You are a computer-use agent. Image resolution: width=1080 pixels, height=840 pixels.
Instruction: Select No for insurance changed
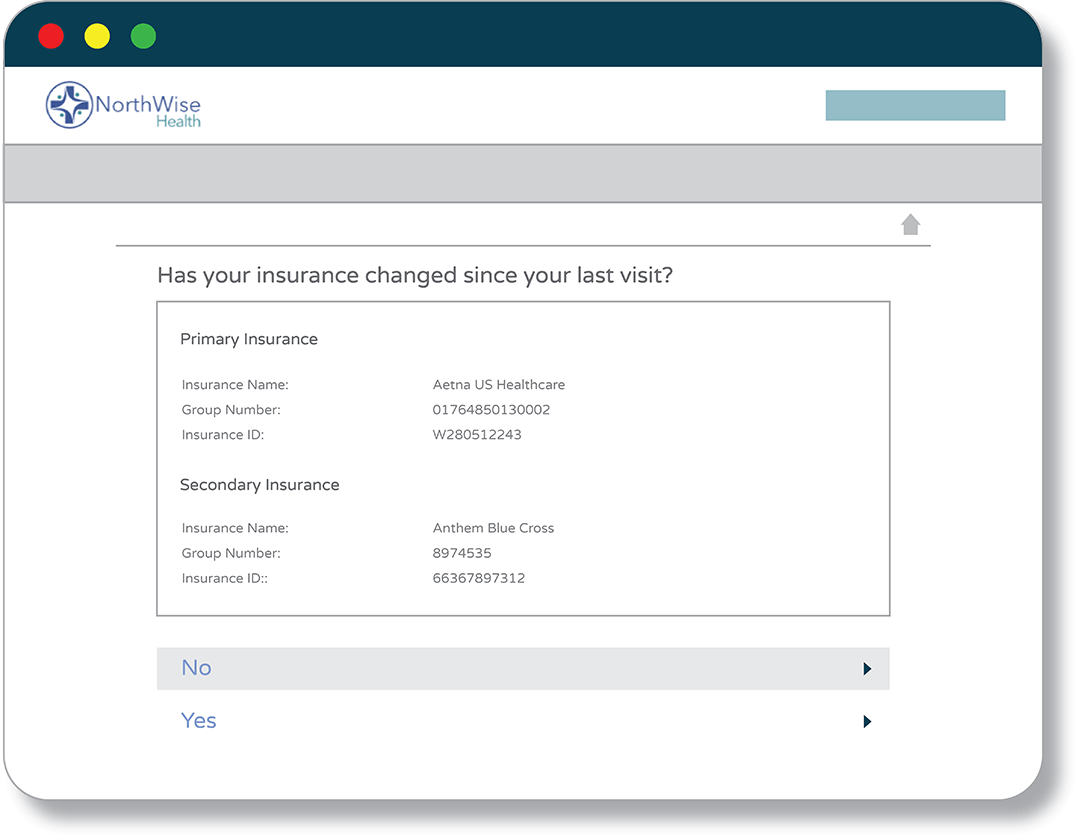(x=197, y=668)
